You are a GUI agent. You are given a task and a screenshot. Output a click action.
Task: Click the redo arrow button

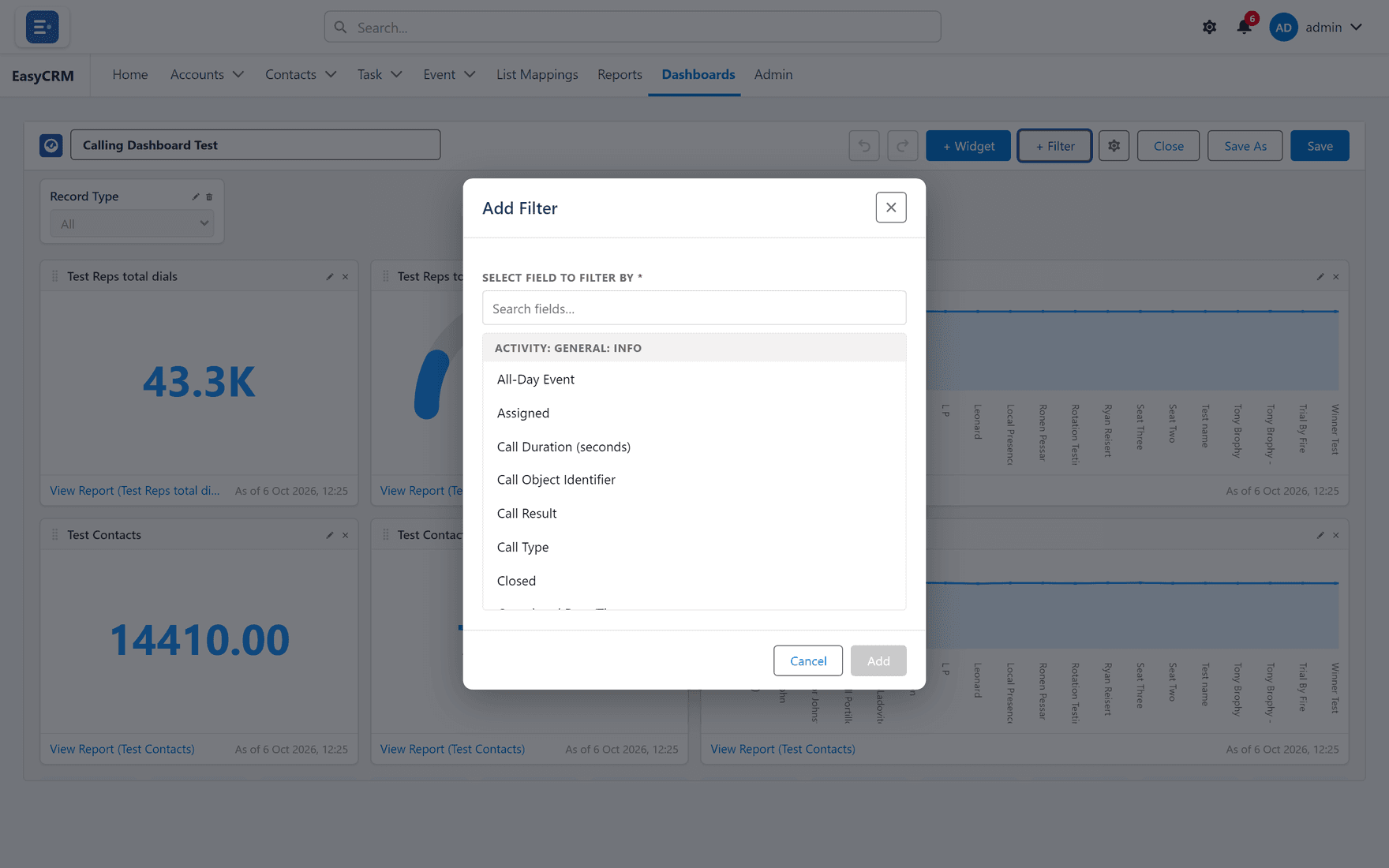coord(902,146)
